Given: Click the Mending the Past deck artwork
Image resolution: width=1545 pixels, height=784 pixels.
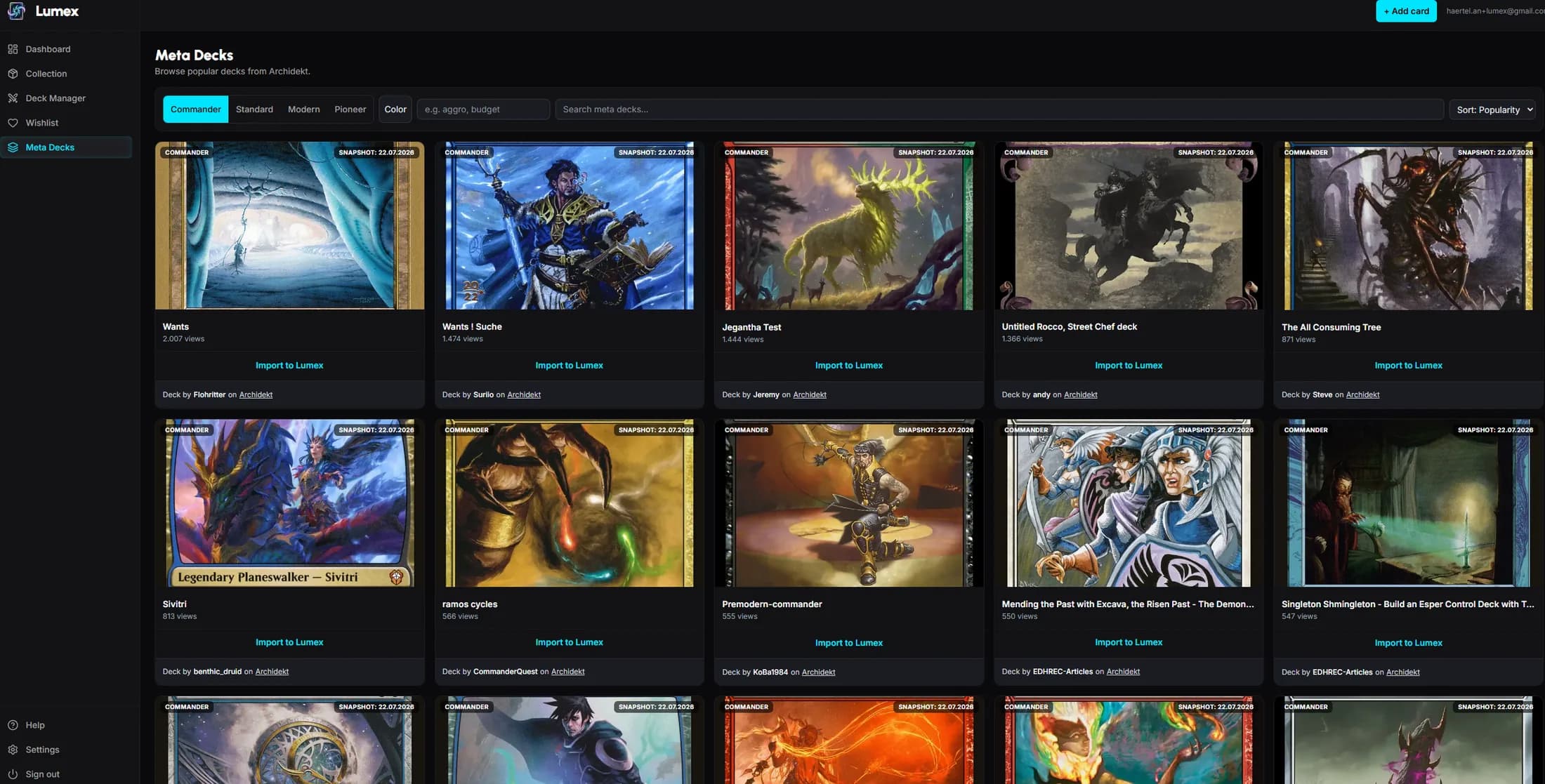Looking at the screenshot, I should (x=1129, y=503).
